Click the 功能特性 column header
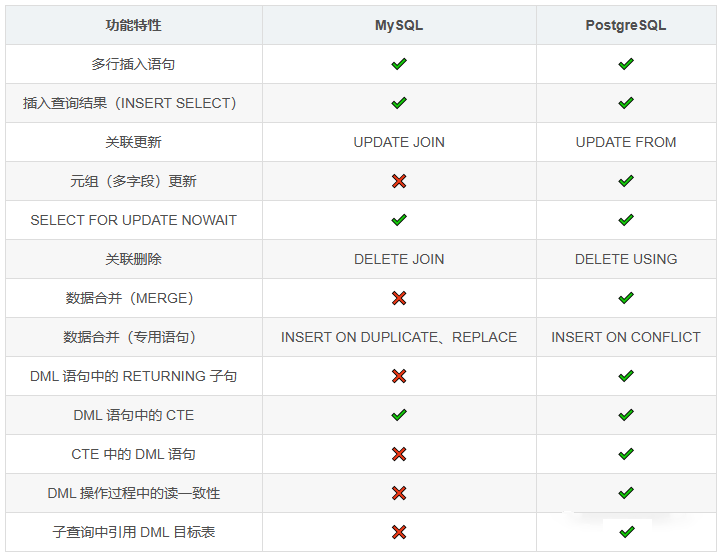Viewport: 723px width, 558px height. 133,25
